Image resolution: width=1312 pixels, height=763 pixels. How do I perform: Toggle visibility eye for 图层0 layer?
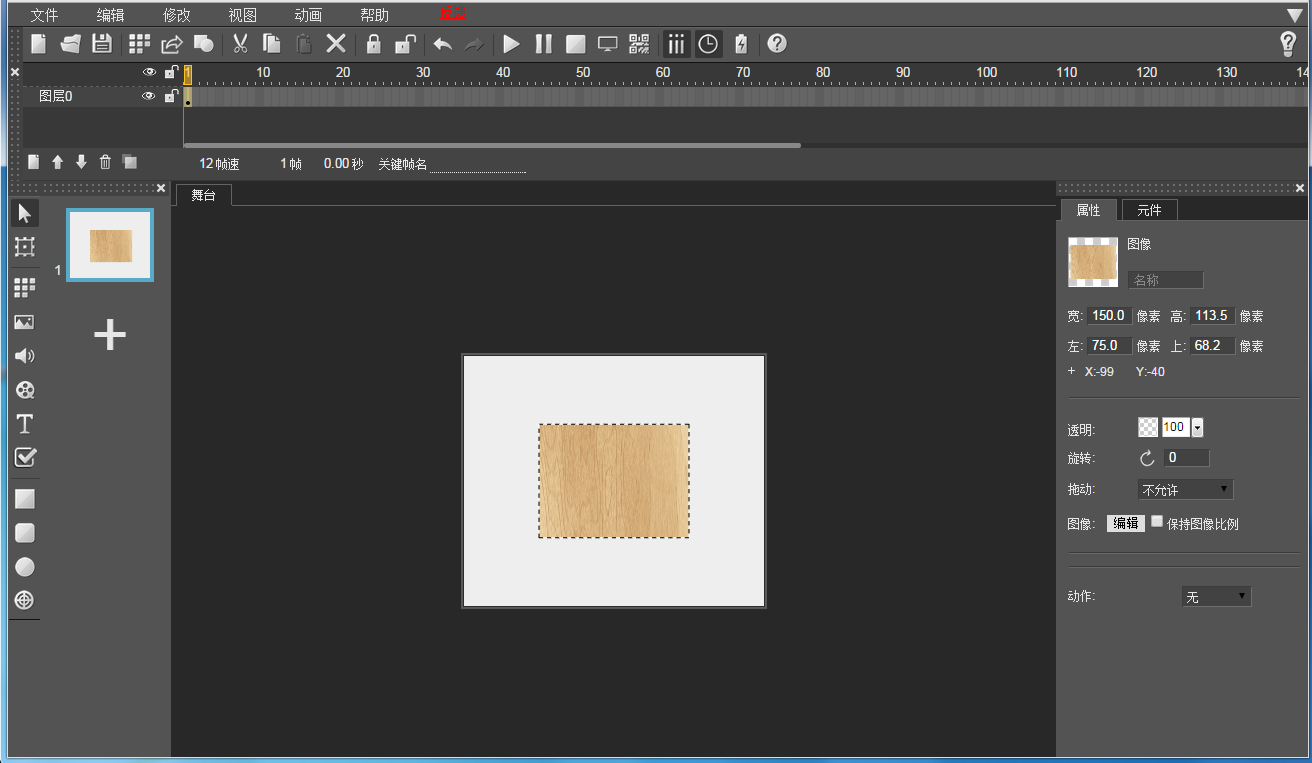pyautogui.click(x=149, y=96)
